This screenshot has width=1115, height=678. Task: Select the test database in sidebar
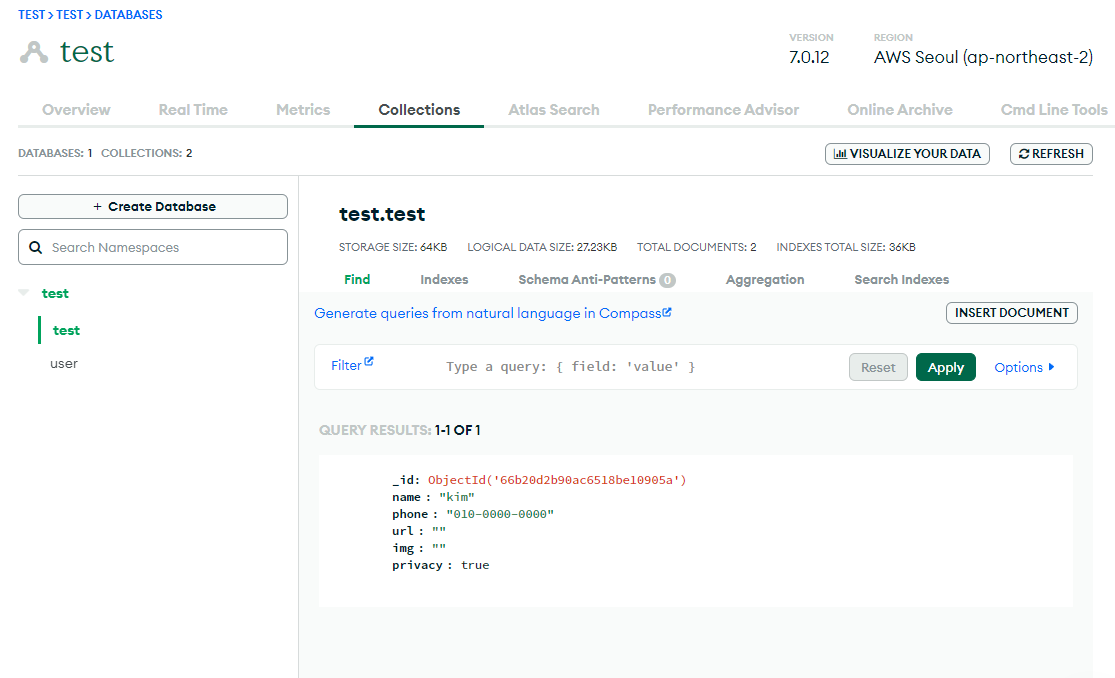(55, 293)
